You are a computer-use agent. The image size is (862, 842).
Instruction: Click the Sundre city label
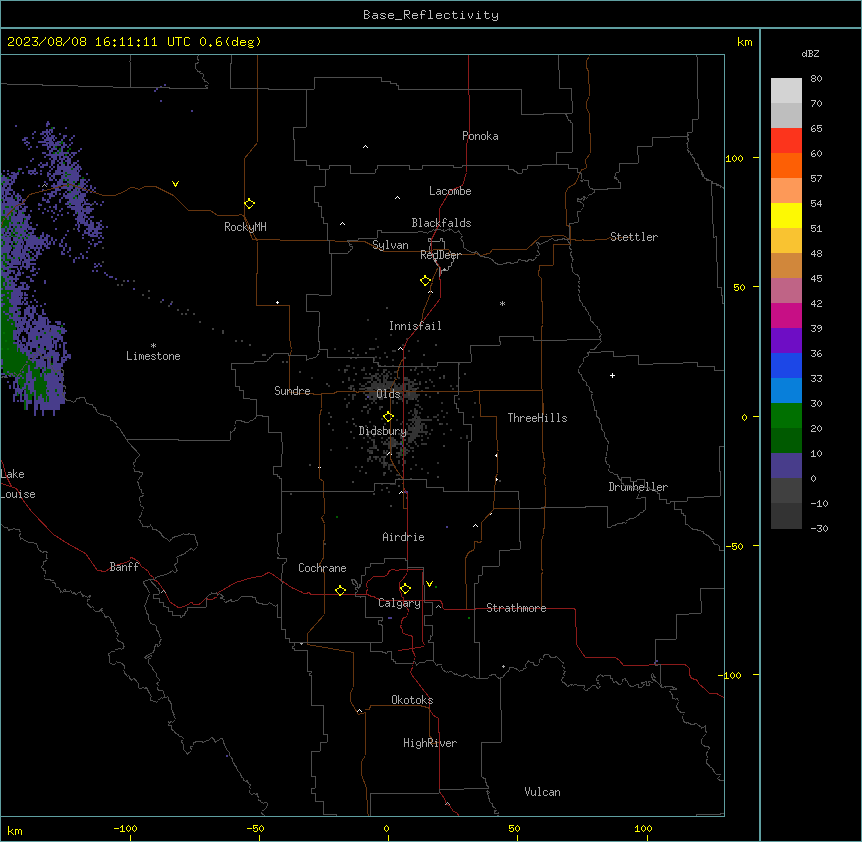pyautogui.click(x=292, y=391)
